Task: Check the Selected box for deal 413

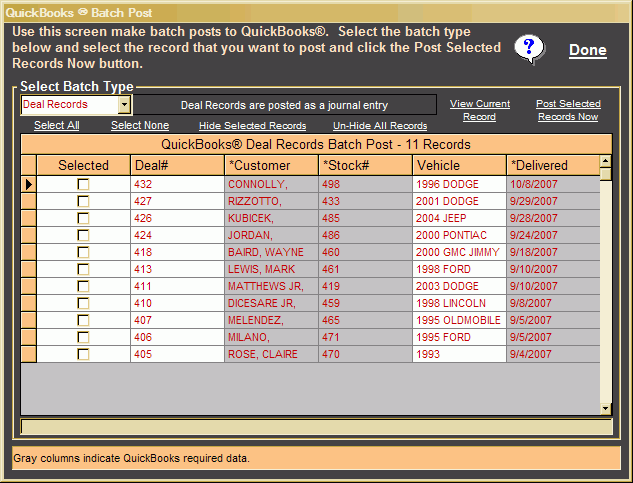Action: point(83,269)
